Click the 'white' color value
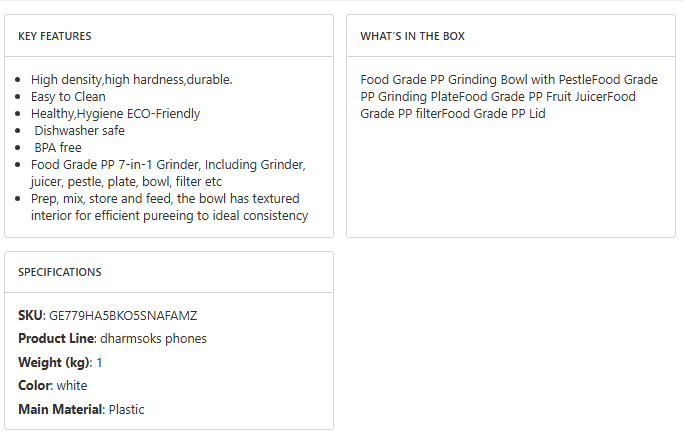This screenshot has width=684, height=434. click(x=71, y=386)
